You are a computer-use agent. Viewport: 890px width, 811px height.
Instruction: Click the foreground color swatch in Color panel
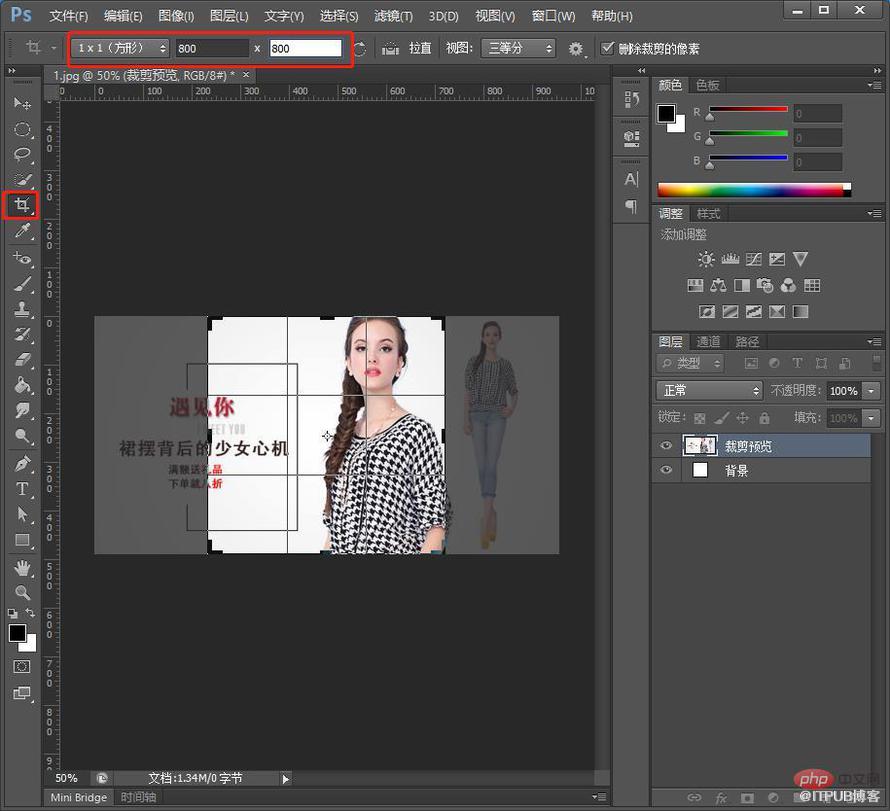[666, 114]
